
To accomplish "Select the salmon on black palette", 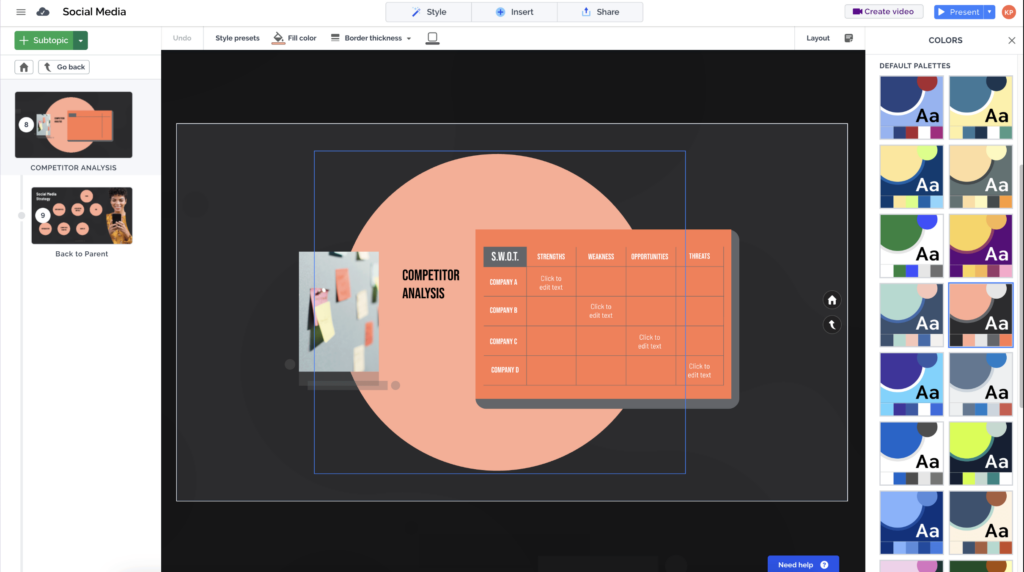I will 980,315.
